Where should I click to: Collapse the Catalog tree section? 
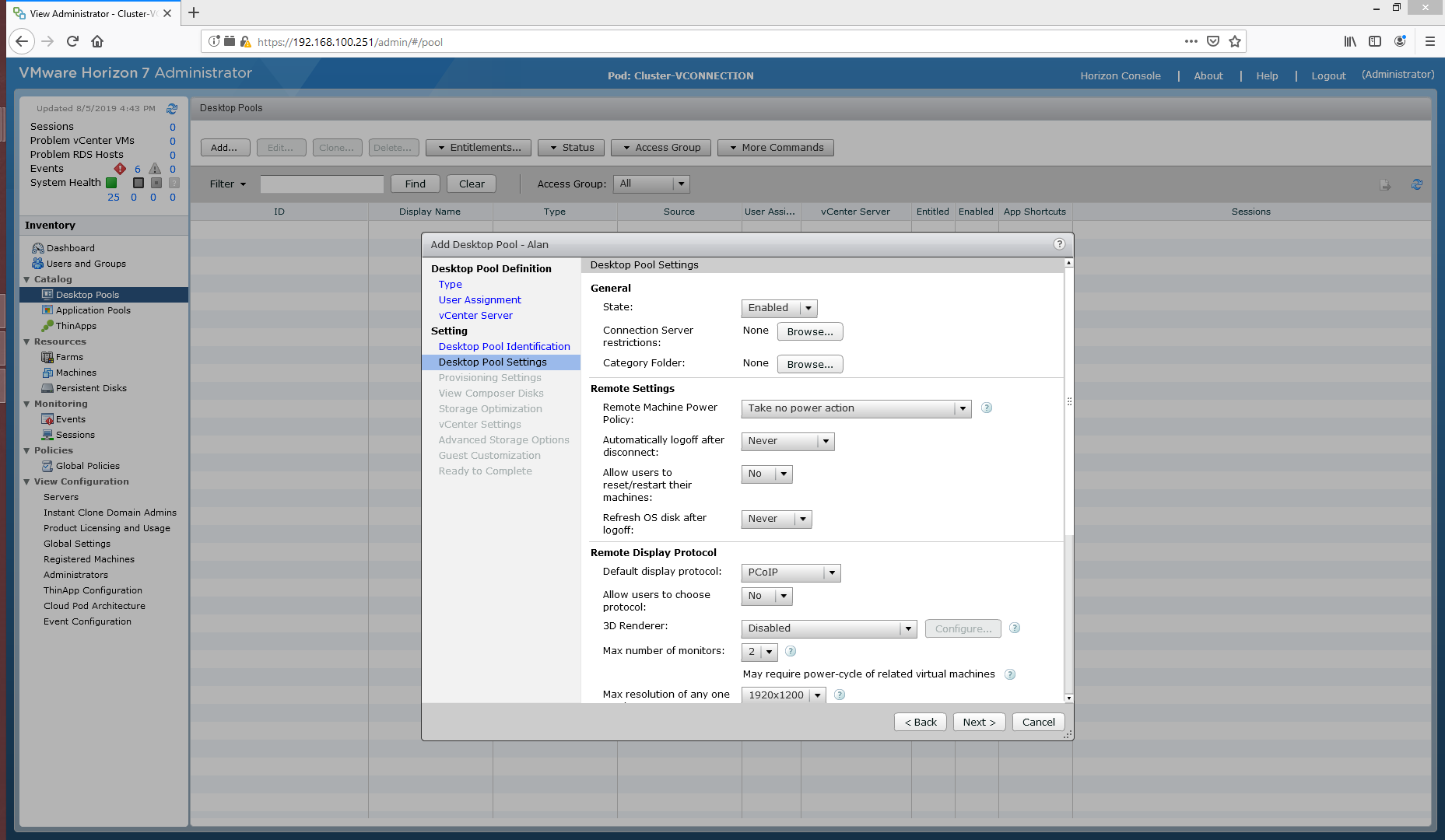[26, 279]
